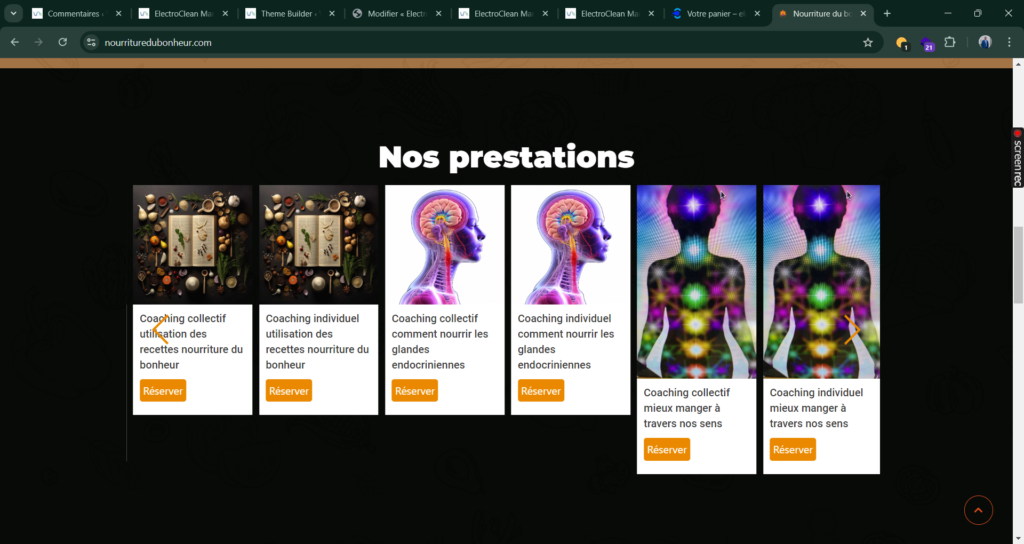Open Chrome three-dot menu
The height and width of the screenshot is (544, 1024).
pos(1009,42)
